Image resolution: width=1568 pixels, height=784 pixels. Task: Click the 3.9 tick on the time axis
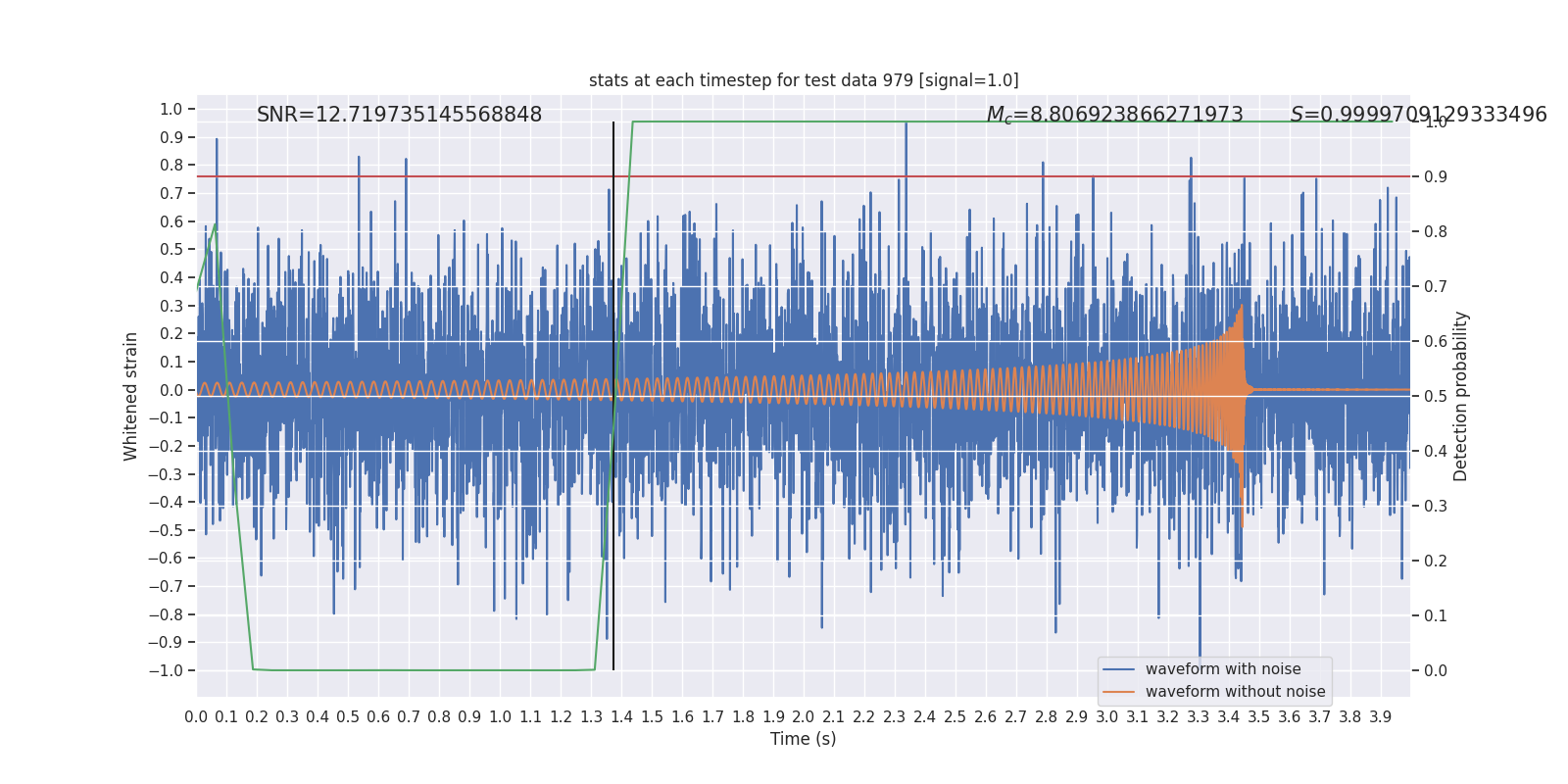(1381, 716)
